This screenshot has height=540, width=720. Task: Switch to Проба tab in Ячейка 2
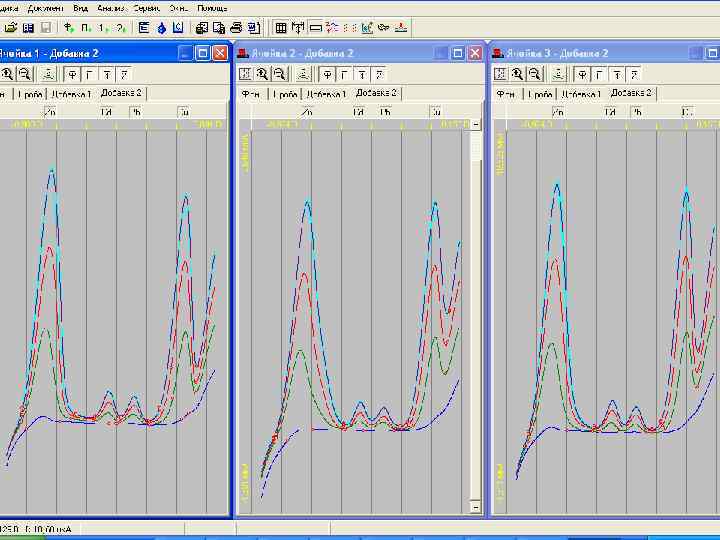[285, 94]
